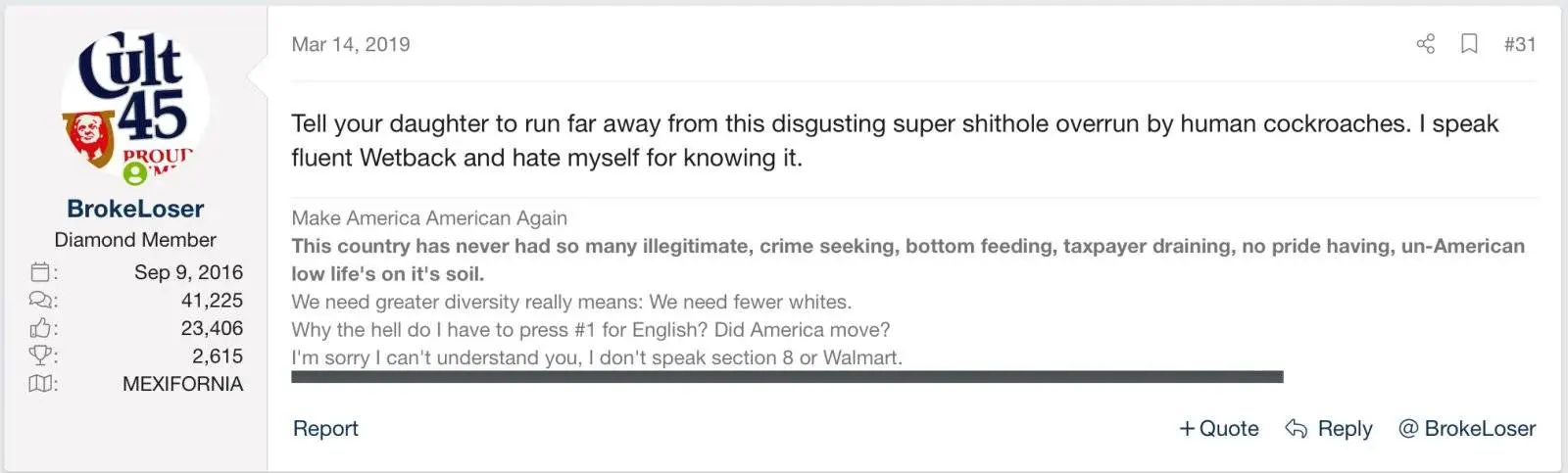Click the thumbs-up reaction score icon

(40, 328)
